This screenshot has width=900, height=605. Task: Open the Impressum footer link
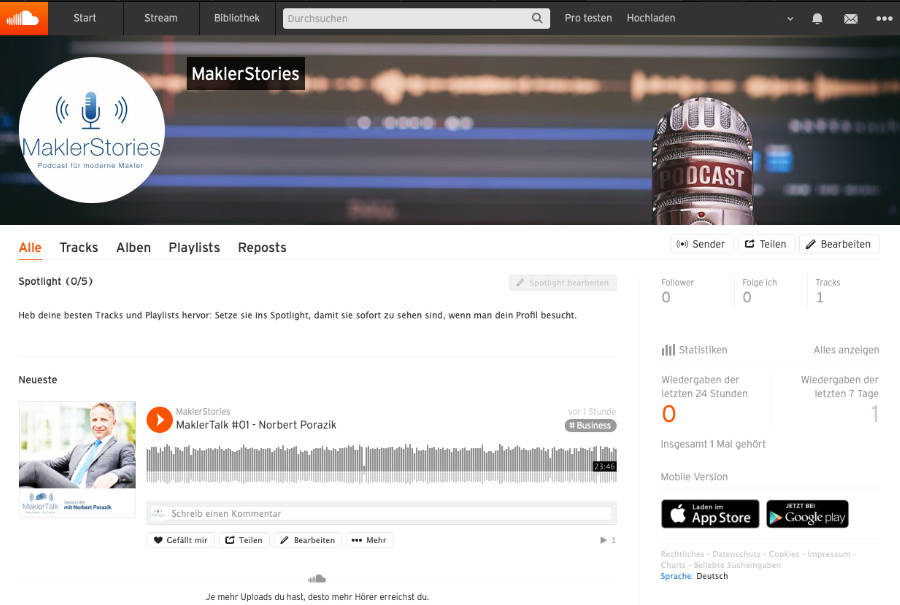coord(829,554)
